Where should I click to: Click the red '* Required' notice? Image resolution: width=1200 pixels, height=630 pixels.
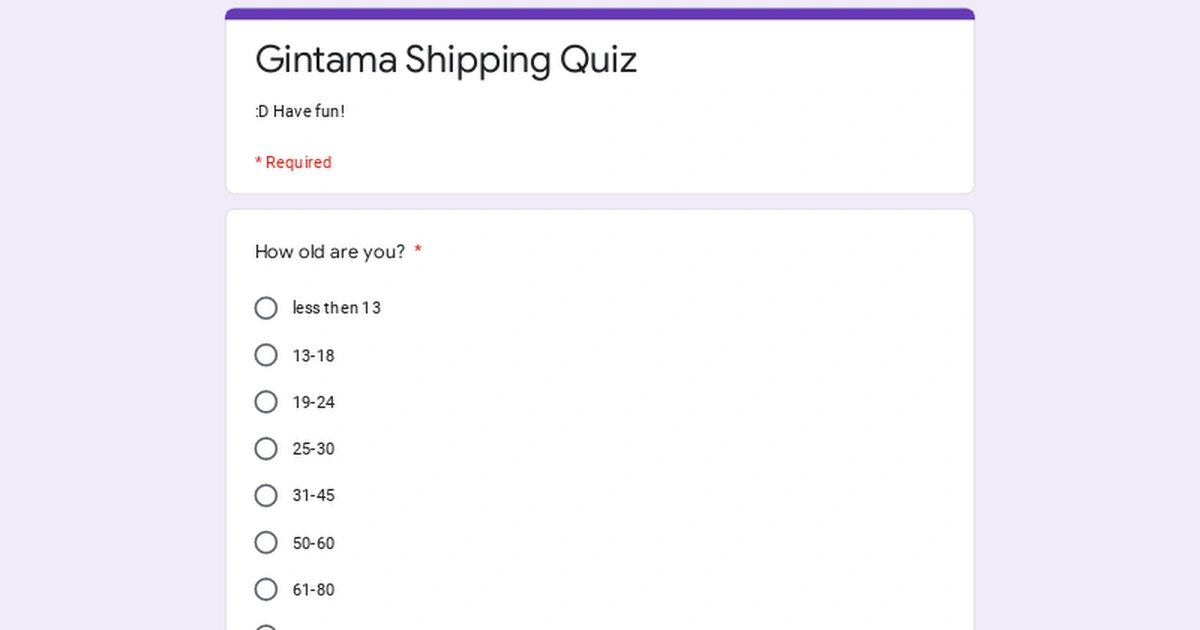tap(293, 162)
